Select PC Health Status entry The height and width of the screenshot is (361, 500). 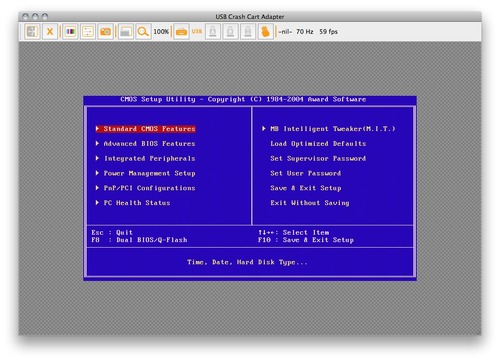point(137,203)
